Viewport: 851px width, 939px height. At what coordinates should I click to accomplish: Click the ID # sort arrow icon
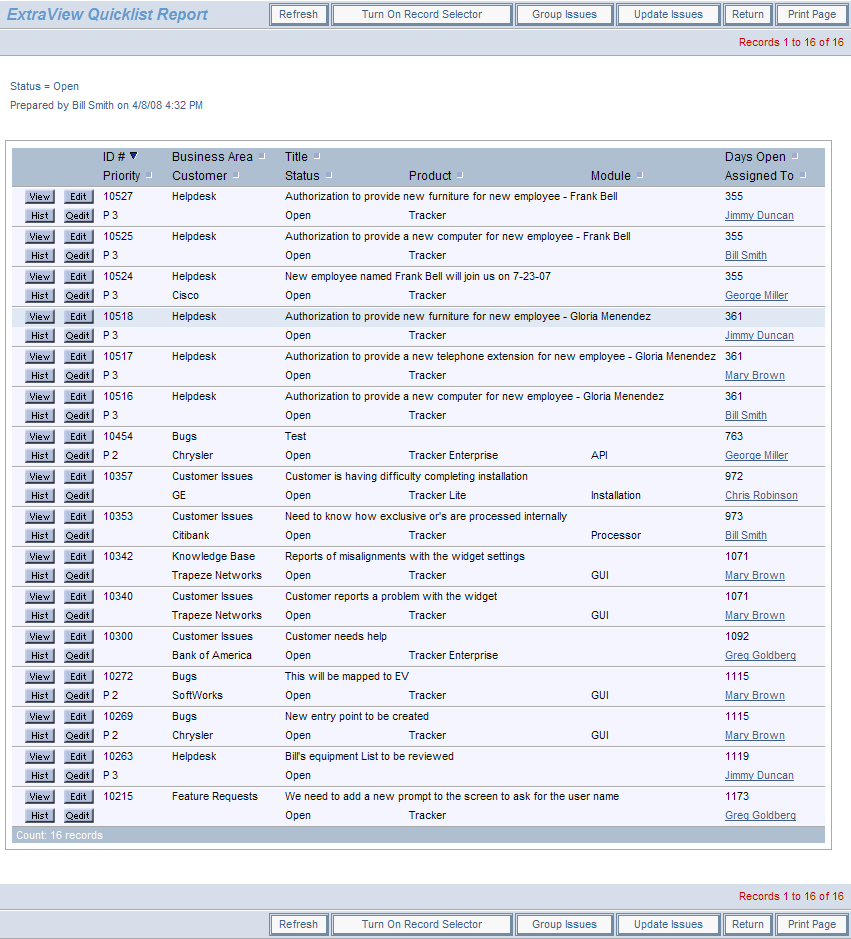click(134, 156)
